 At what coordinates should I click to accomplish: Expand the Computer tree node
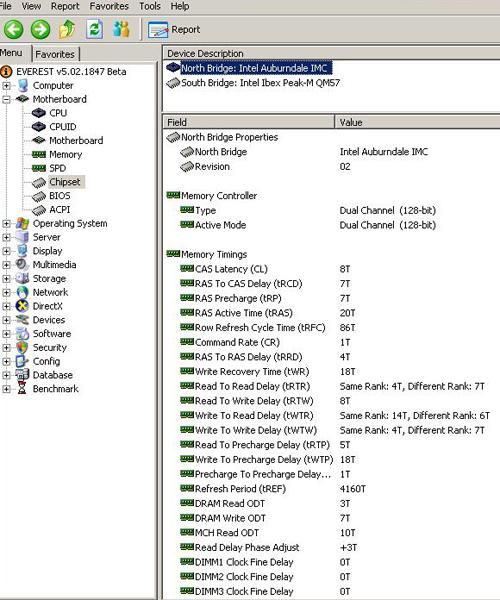tap(7, 86)
